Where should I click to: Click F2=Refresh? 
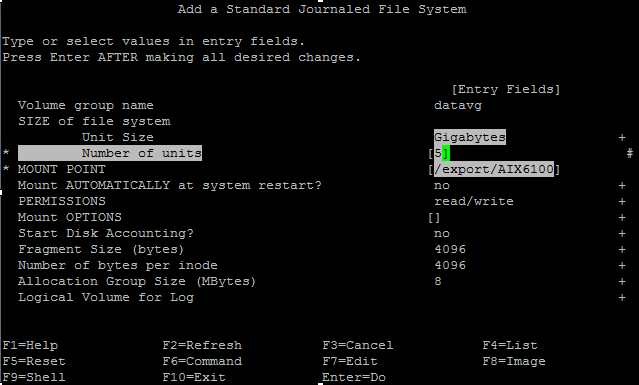[202, 345]
